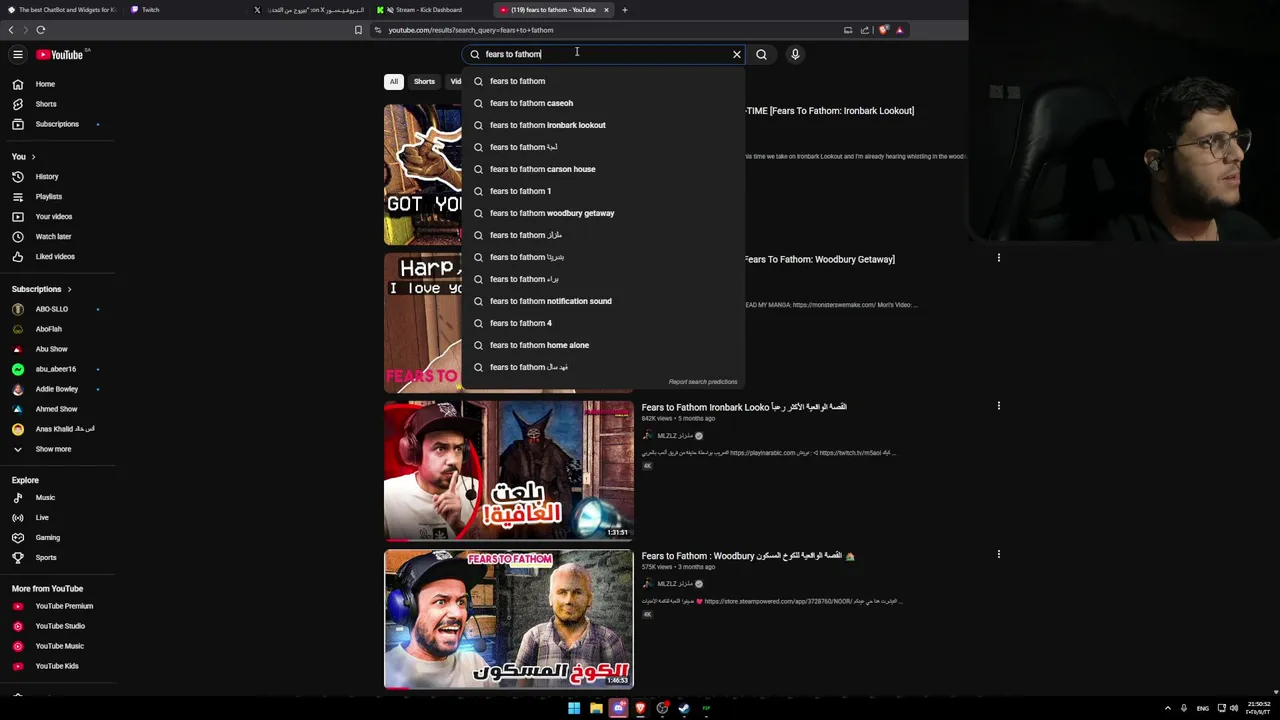This screenshot has width=1280, height=720.
Task: Choose suggestion 'fears to fathom ironbark lookout'
Action: tap(603, 125)
